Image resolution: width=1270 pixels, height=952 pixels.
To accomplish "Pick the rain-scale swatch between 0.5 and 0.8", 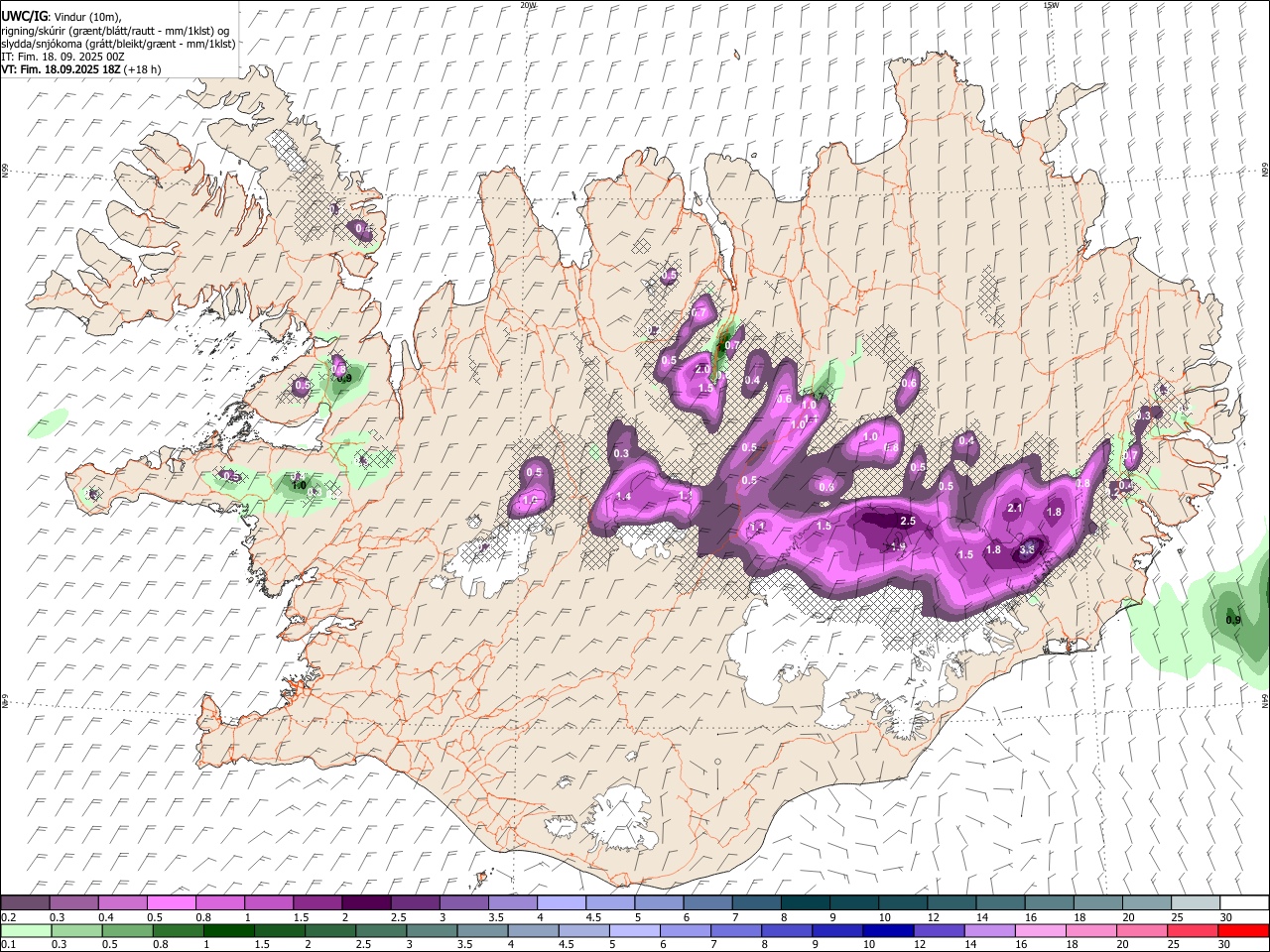I will [x=127, y=930].
